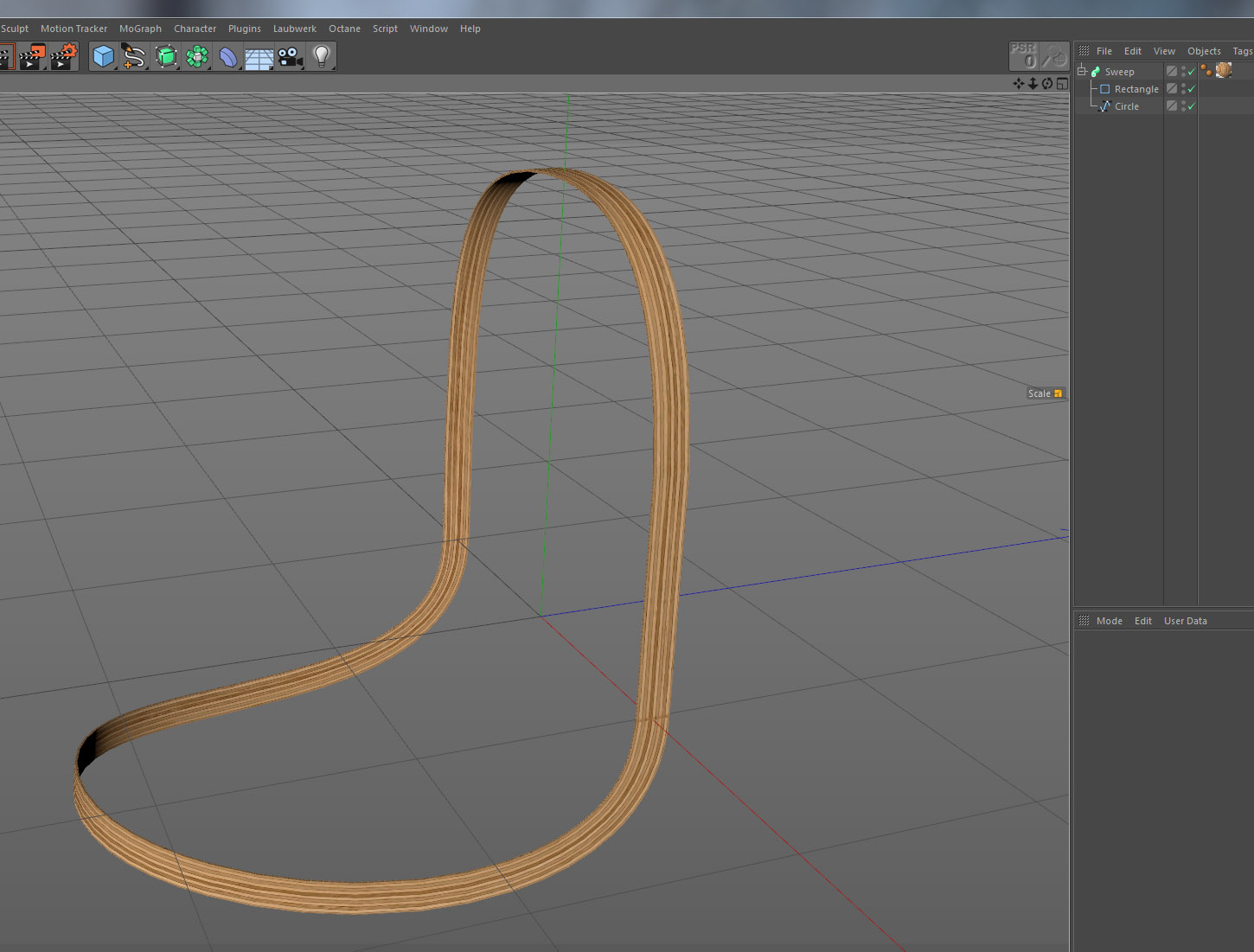Open Object Manager Edit menu
The width and height of the screenshot is (1254, 952).
pyautogui.click(x=1133, y=51)
